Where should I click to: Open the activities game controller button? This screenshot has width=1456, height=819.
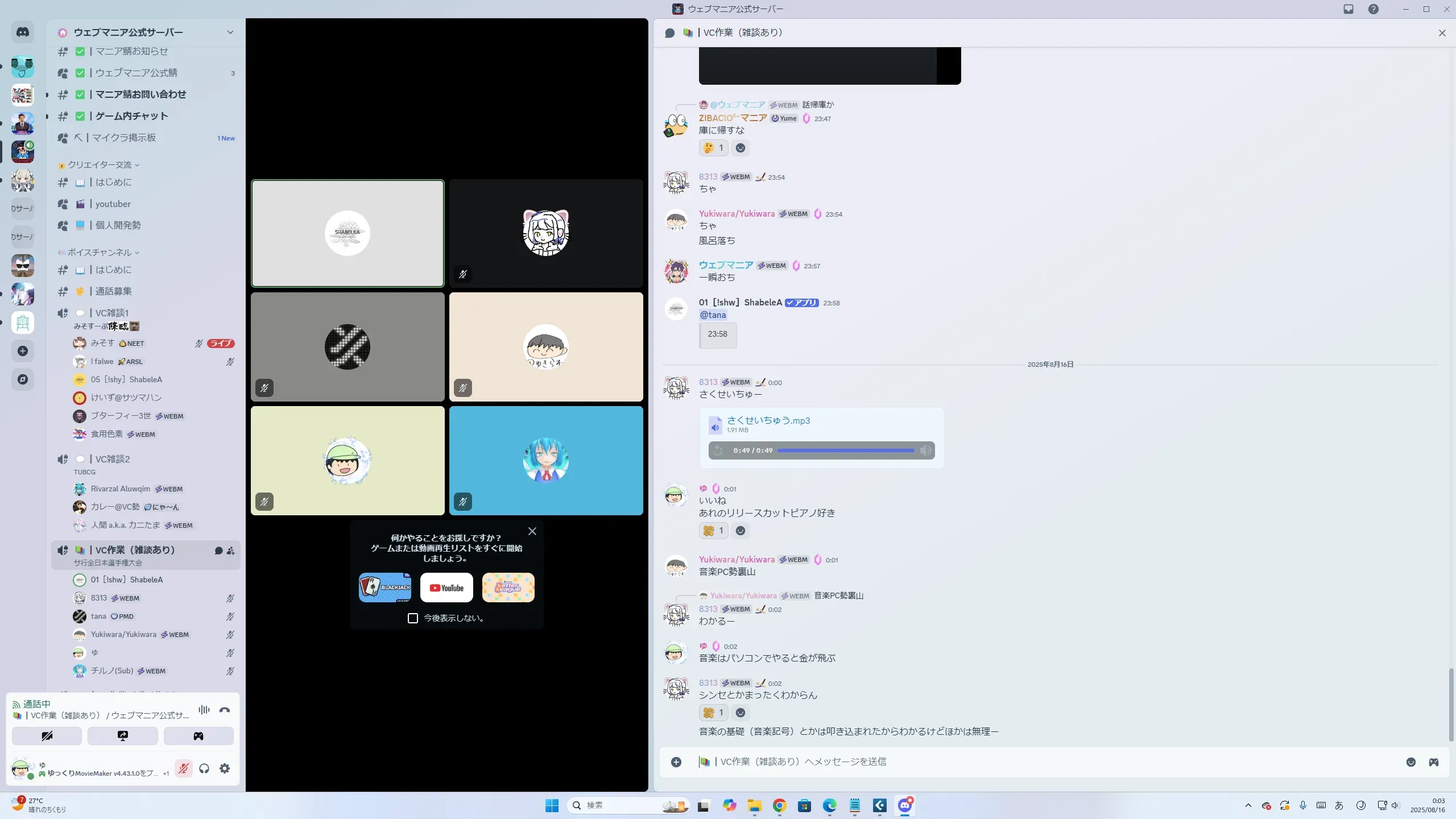pos(198,736)
